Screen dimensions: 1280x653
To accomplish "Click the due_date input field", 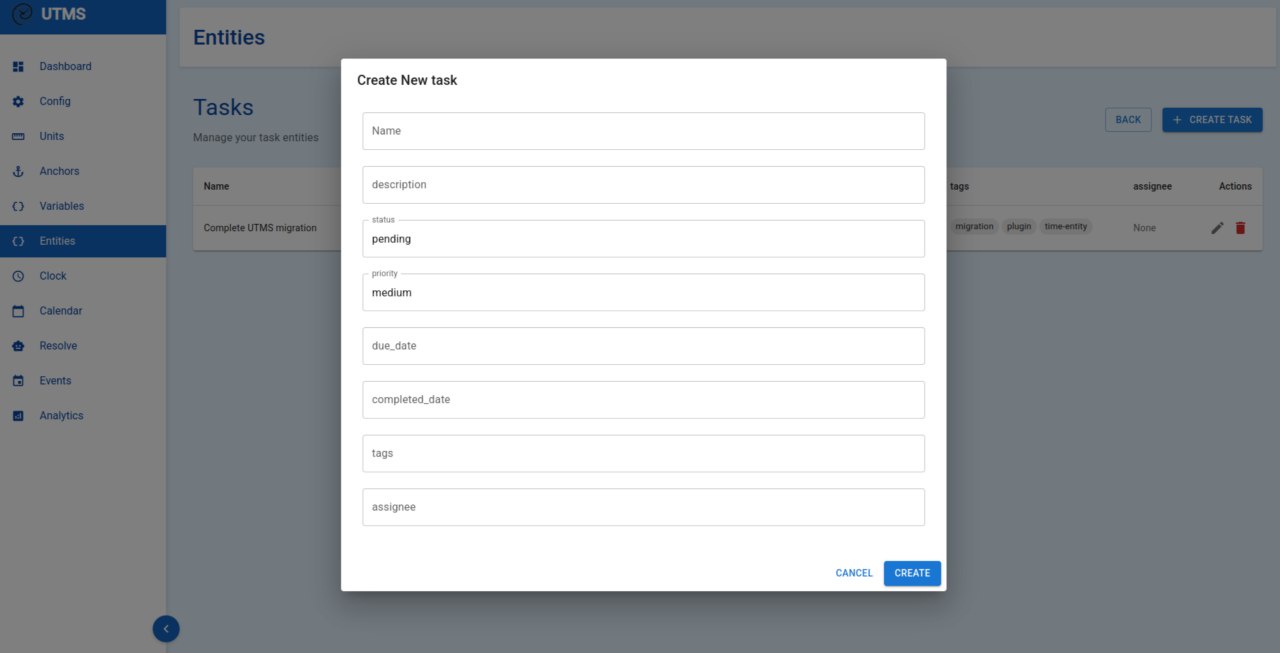I will [643, 346].
